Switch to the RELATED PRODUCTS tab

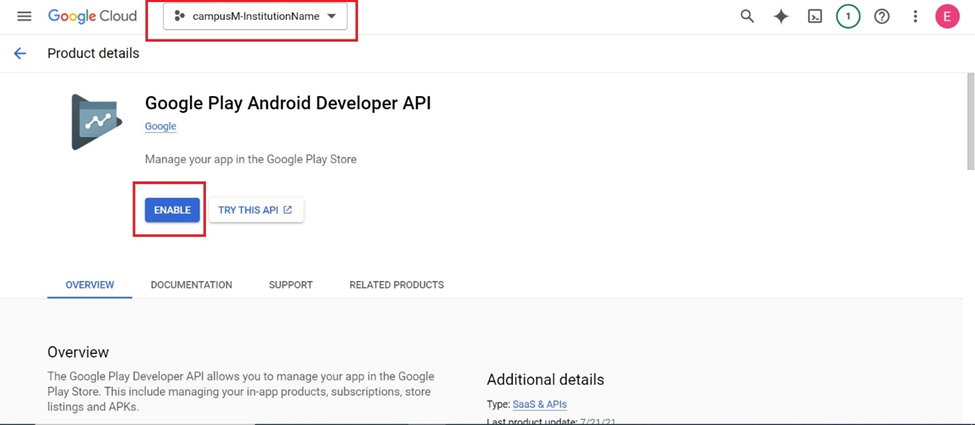(x=397, y=285)
